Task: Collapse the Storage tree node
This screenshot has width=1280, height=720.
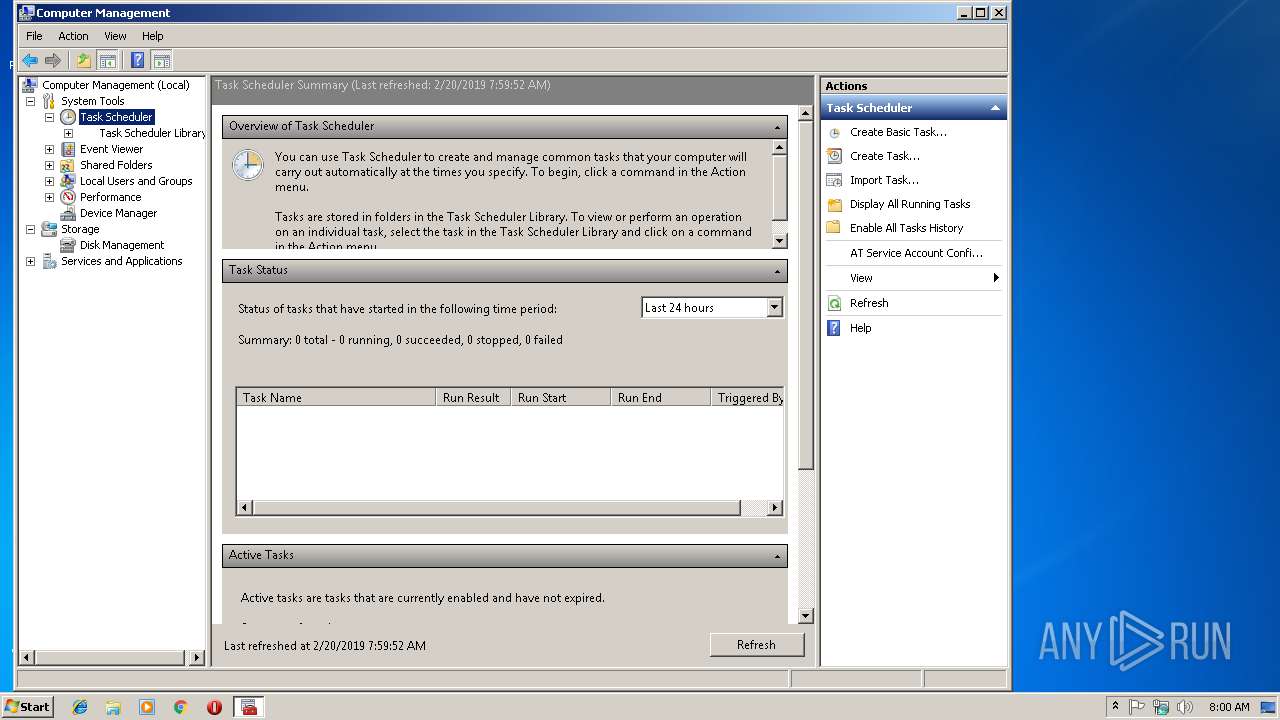Action: pyautogui.click(x=30, y=229)
